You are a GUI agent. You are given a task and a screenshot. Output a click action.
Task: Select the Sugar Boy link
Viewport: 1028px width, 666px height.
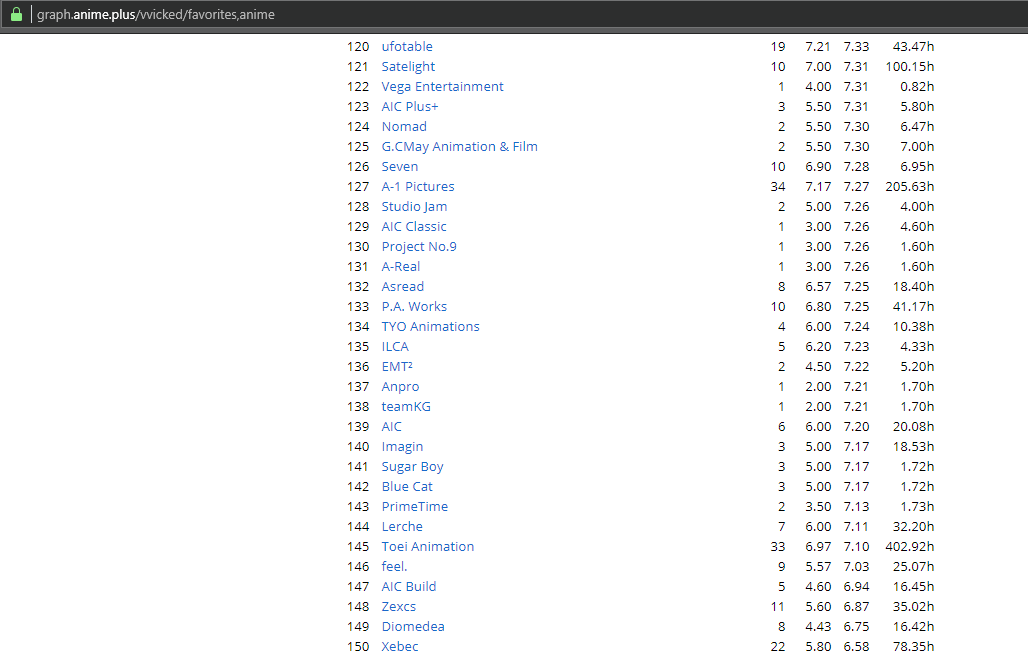pyautogui.click(x=412, y=467)
